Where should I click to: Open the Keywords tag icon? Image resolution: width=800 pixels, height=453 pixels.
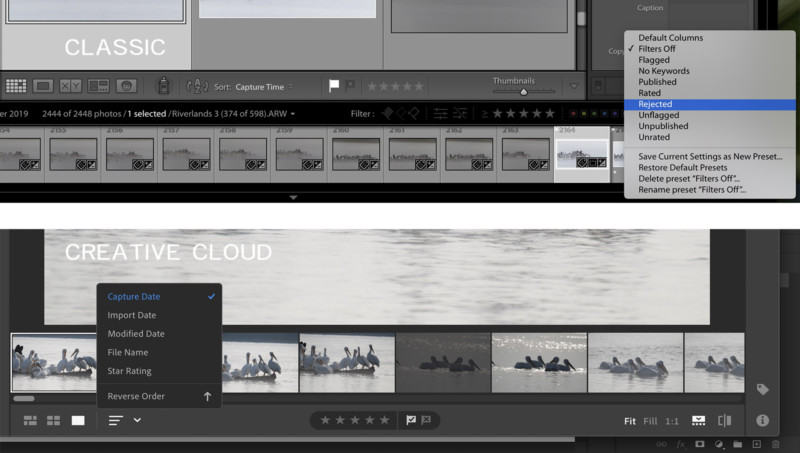point(763,389)
